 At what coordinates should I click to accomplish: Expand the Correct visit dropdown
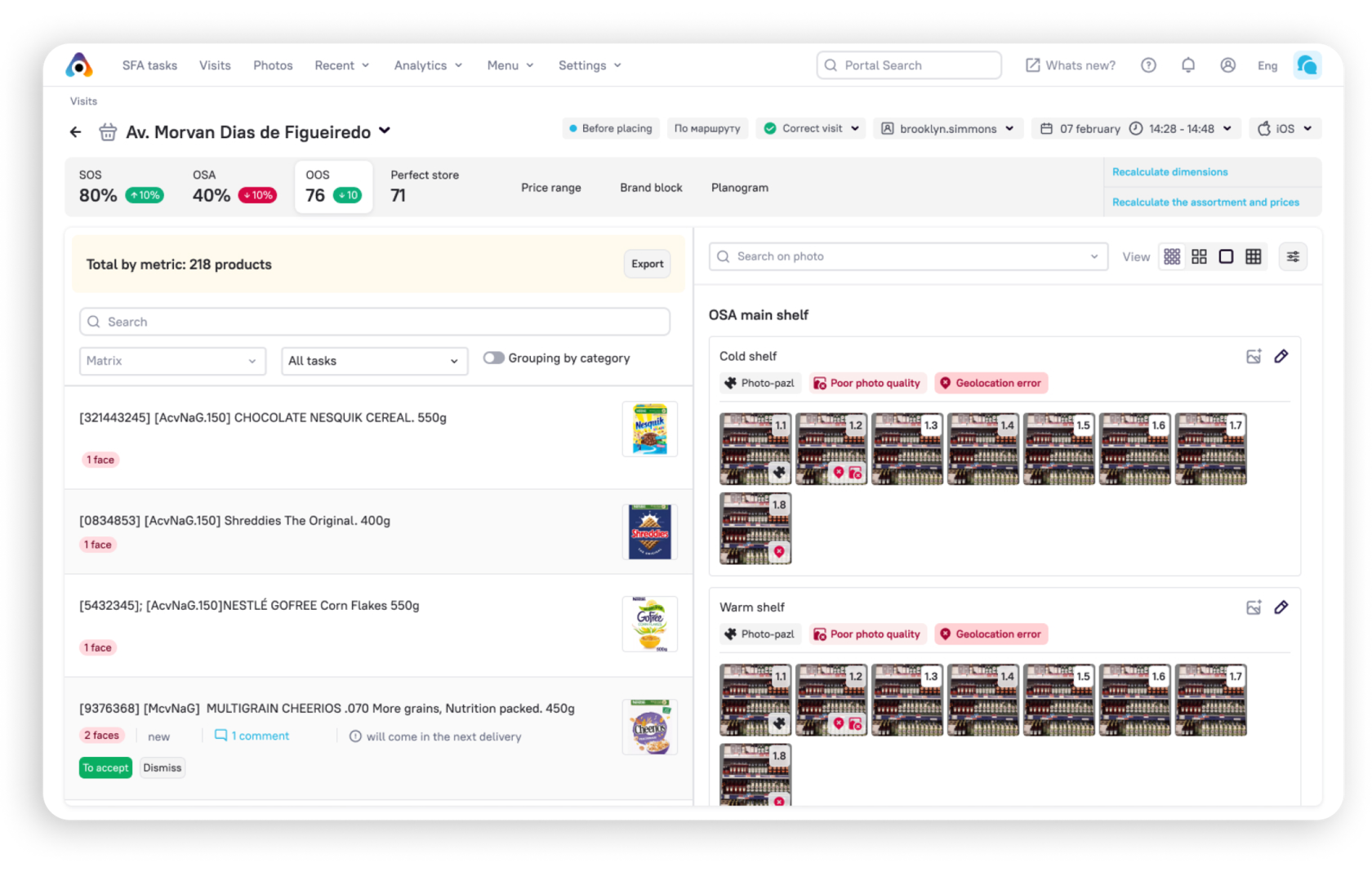(811, 128)
